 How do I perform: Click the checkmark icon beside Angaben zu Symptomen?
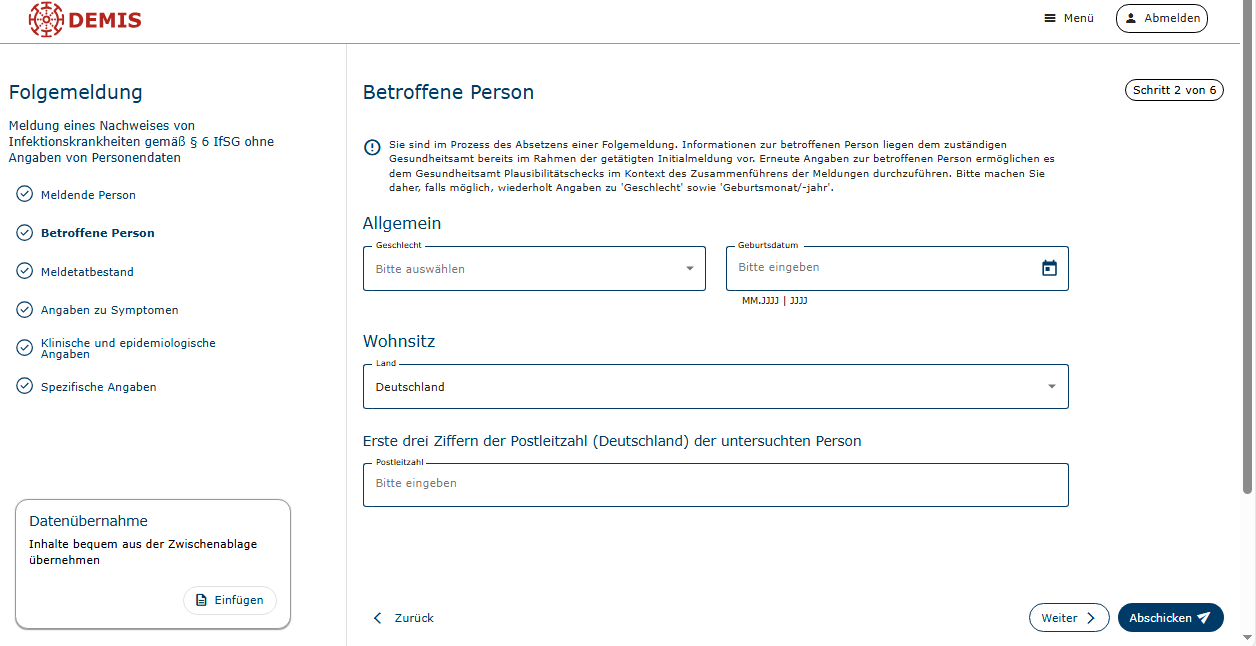tap(25, 310)
